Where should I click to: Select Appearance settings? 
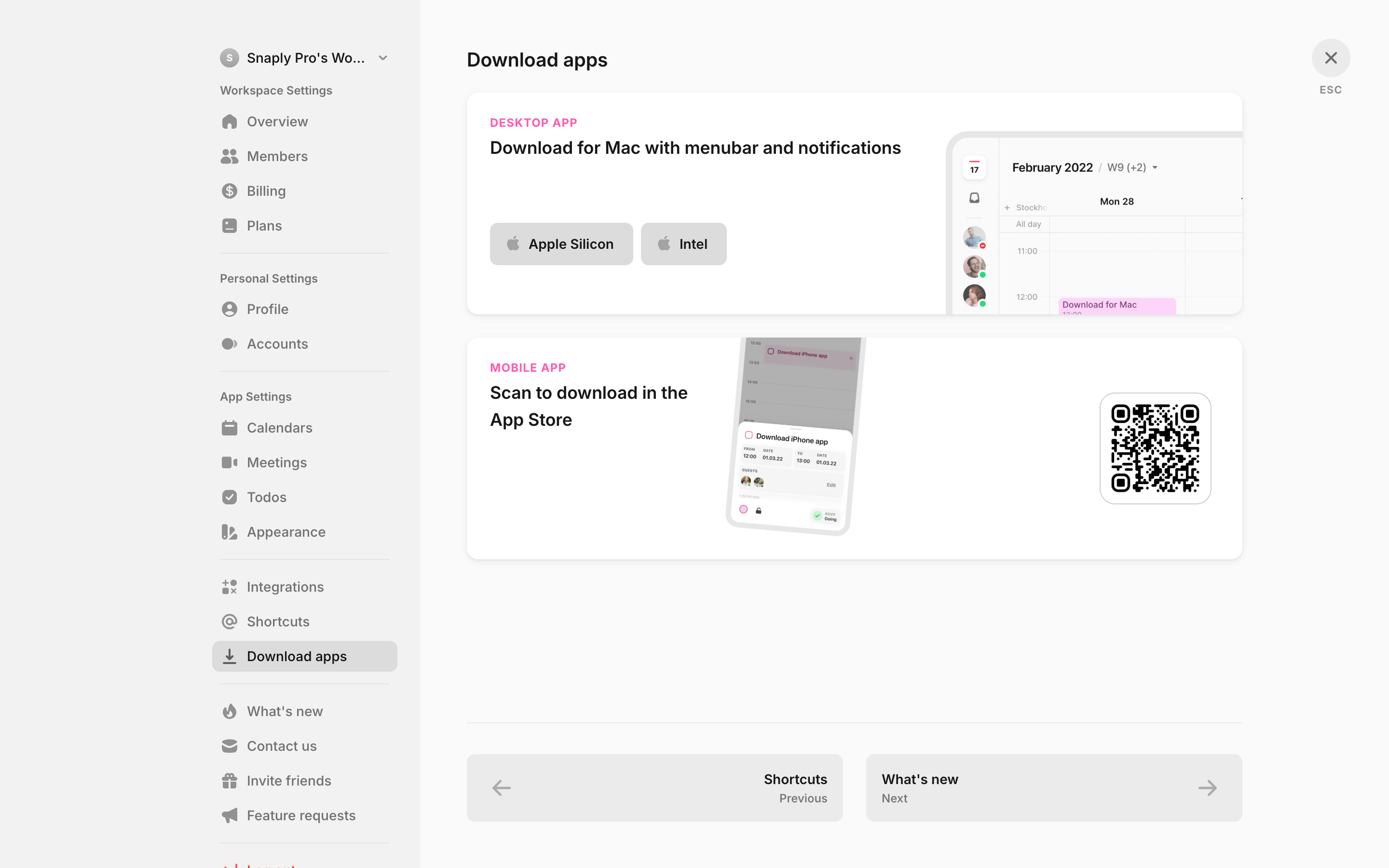(304, 532)
